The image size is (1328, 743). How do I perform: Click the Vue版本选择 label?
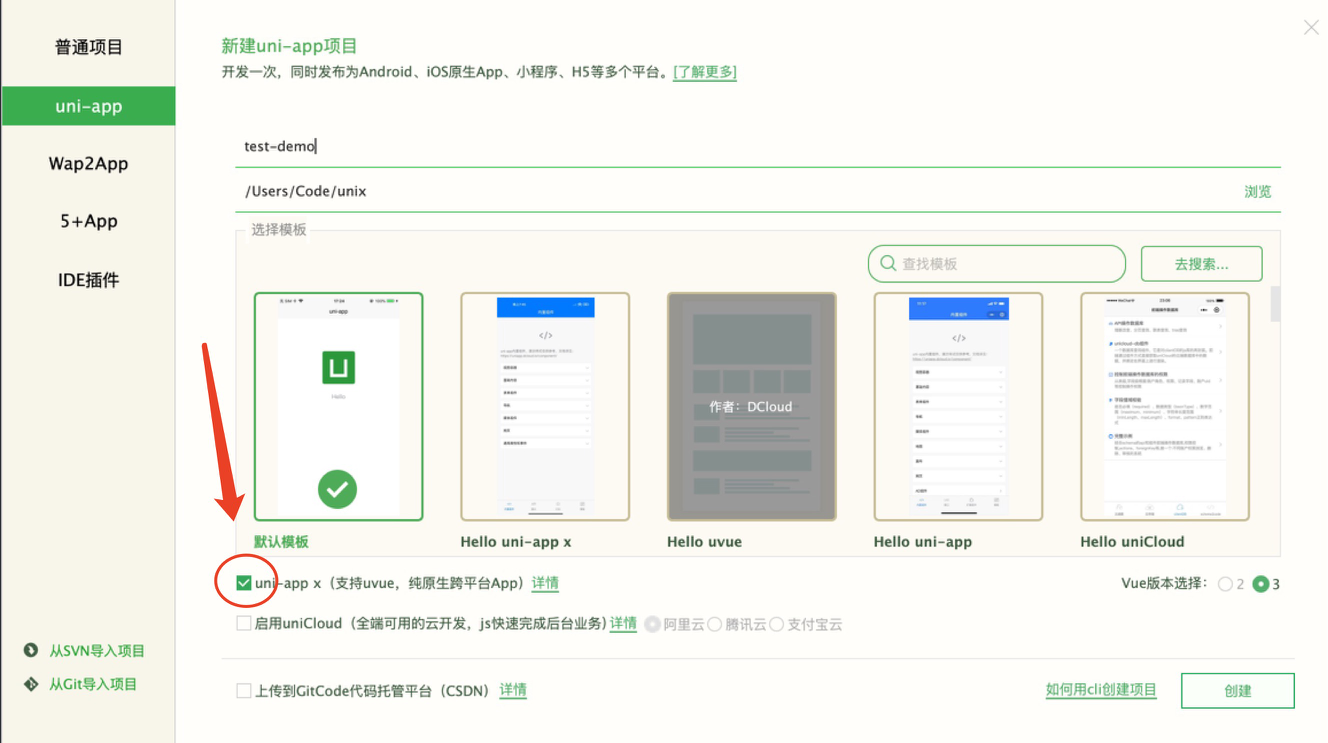tap(1165, 583)
